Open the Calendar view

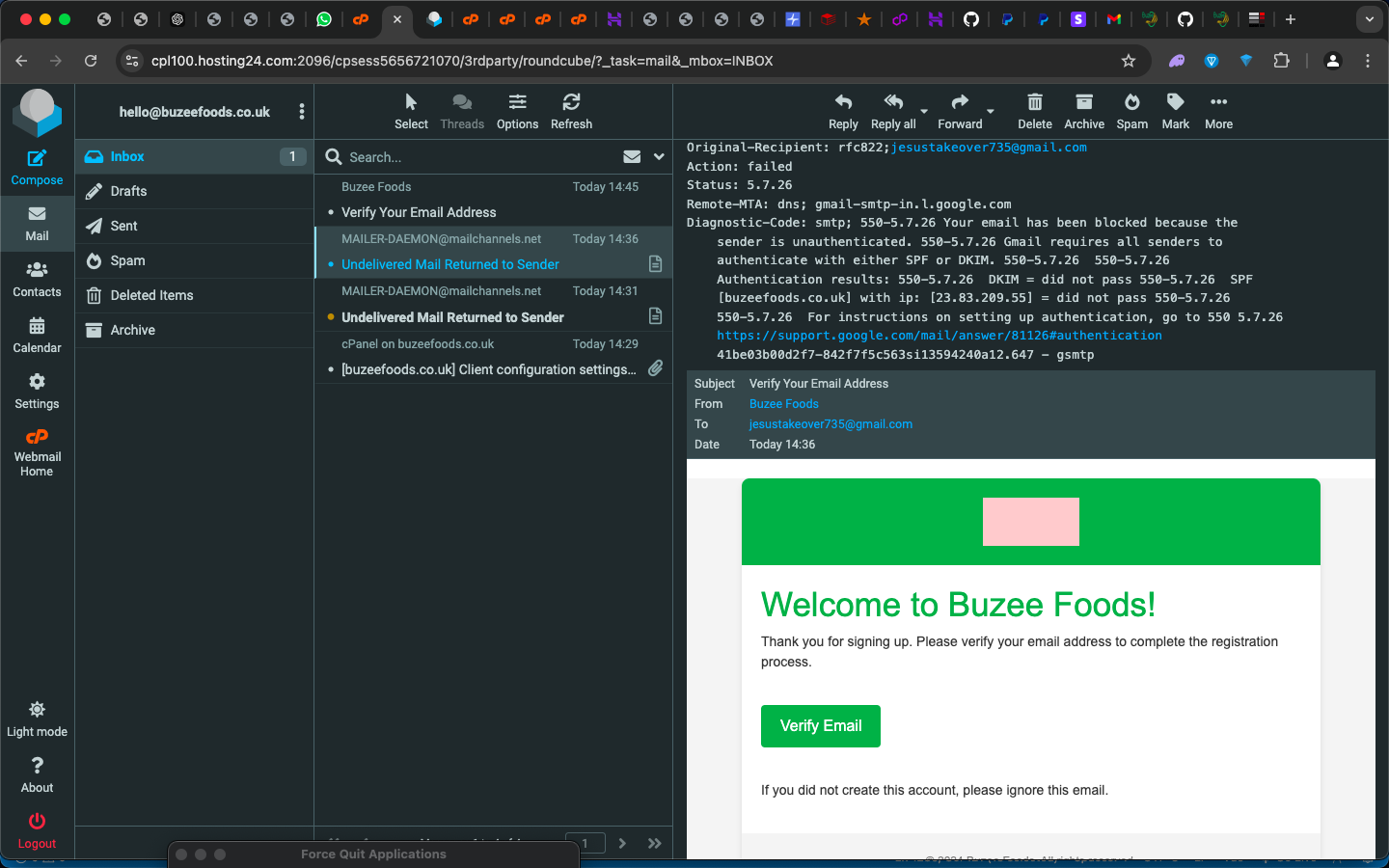tap(37, 335)
